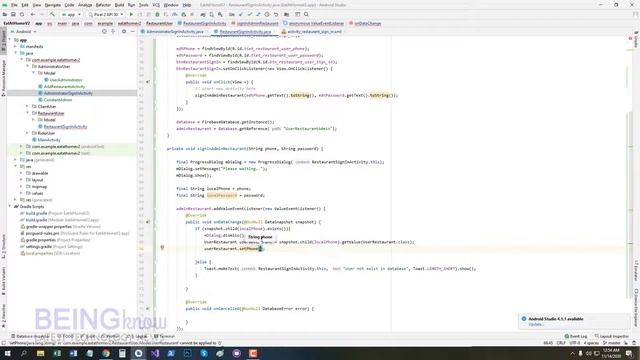640x360 pixels.
Task: Open the Event Log panel
Action: pos(576,336)
